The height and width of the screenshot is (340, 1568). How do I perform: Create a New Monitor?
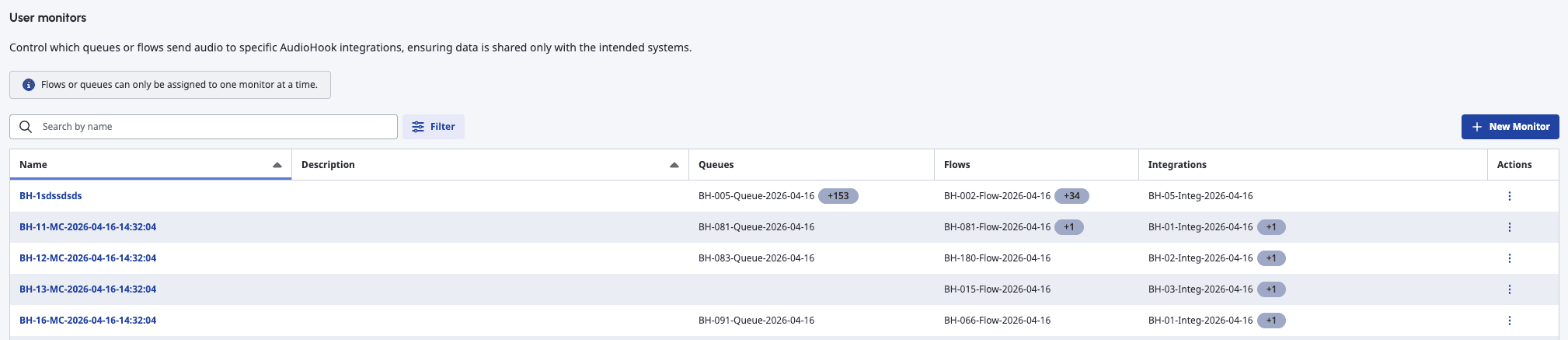[x=1510, y=127]
